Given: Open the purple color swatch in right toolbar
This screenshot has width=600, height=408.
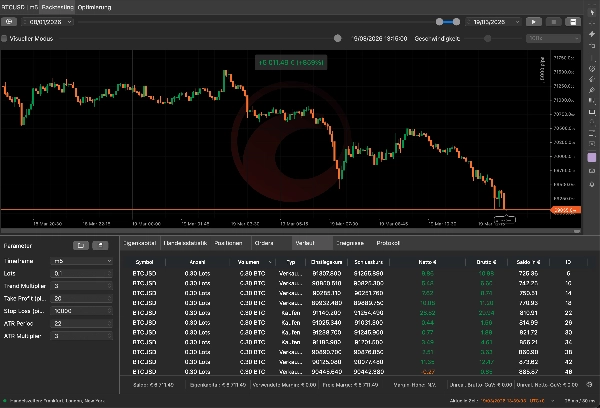Looking at the screenshot, I should [592, 157].
